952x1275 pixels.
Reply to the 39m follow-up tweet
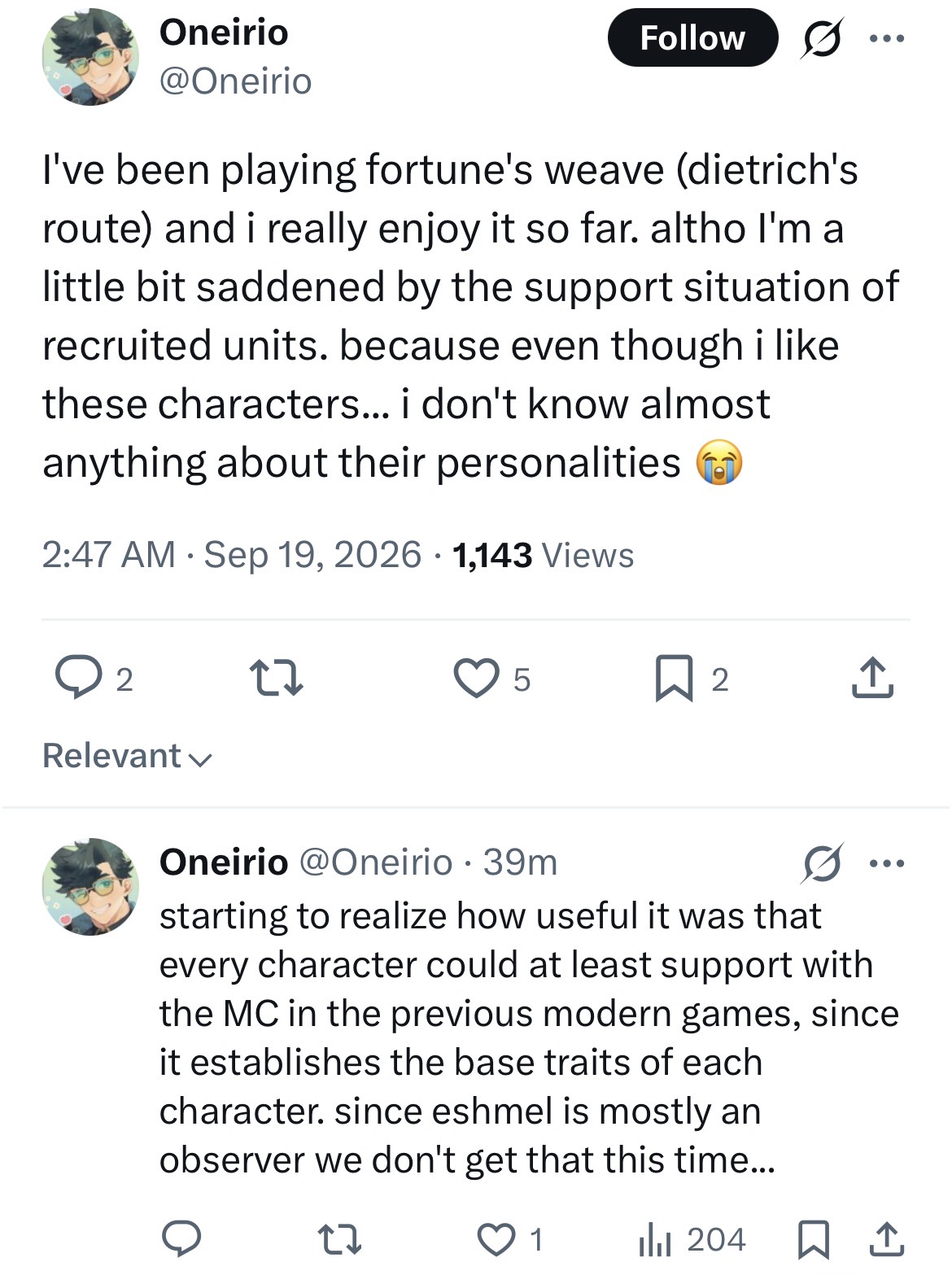pyautogui.click(x=181, y=1238)
